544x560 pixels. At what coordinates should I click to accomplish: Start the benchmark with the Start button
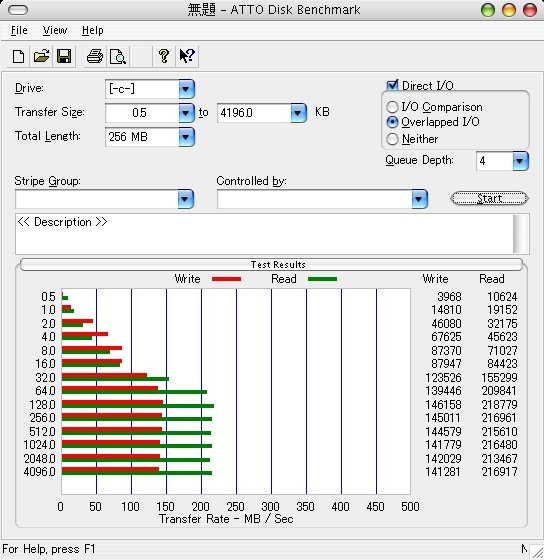[489, 198]
